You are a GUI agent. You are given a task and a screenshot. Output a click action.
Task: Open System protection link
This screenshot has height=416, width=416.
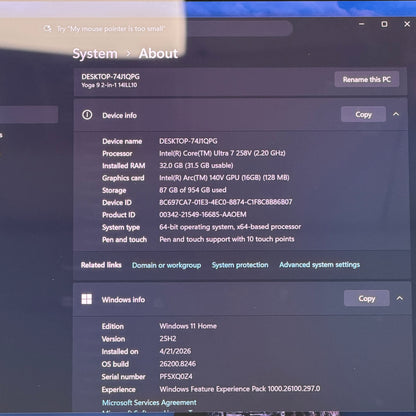pos(240,265)
